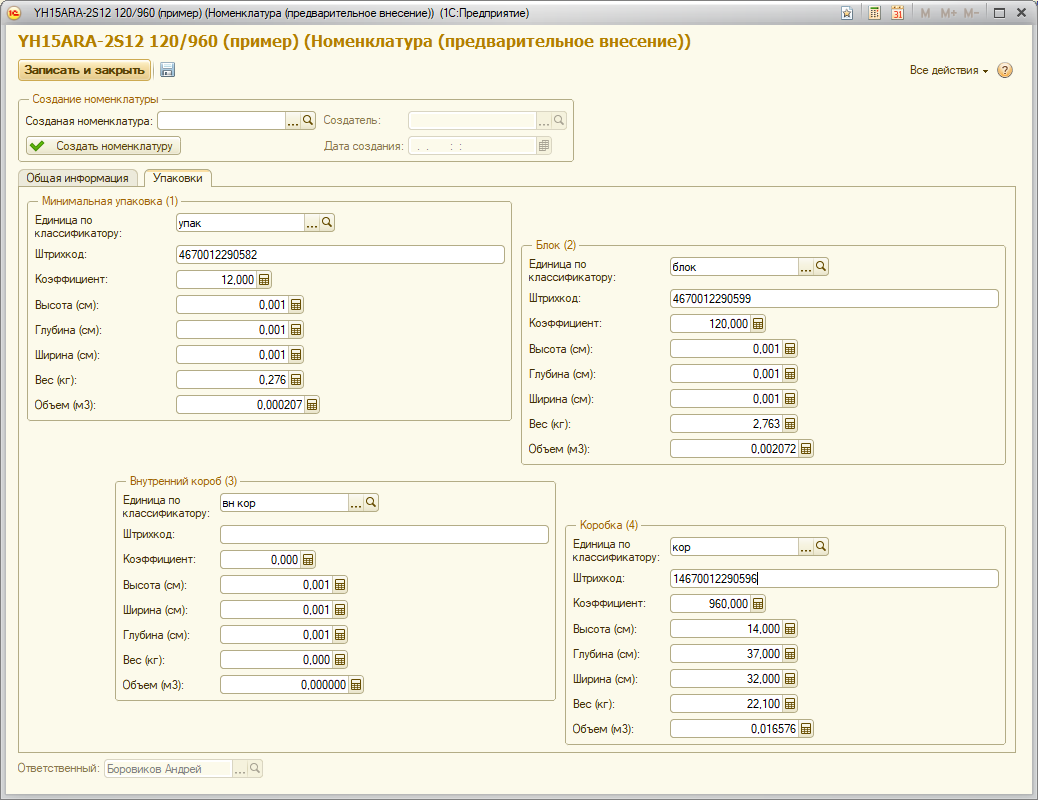The height and width of the screenshot is (800, 1038).
Task: Open calculator icon in window title bar
Action: click(875, 13)
